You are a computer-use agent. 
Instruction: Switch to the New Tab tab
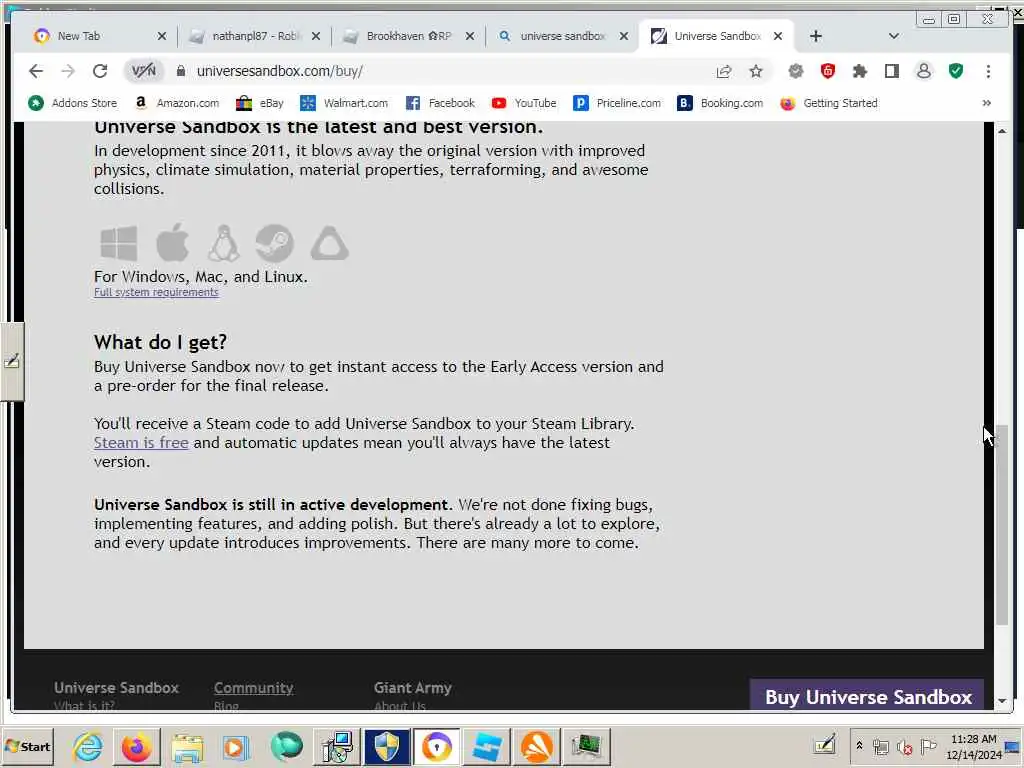click(98, 36)
